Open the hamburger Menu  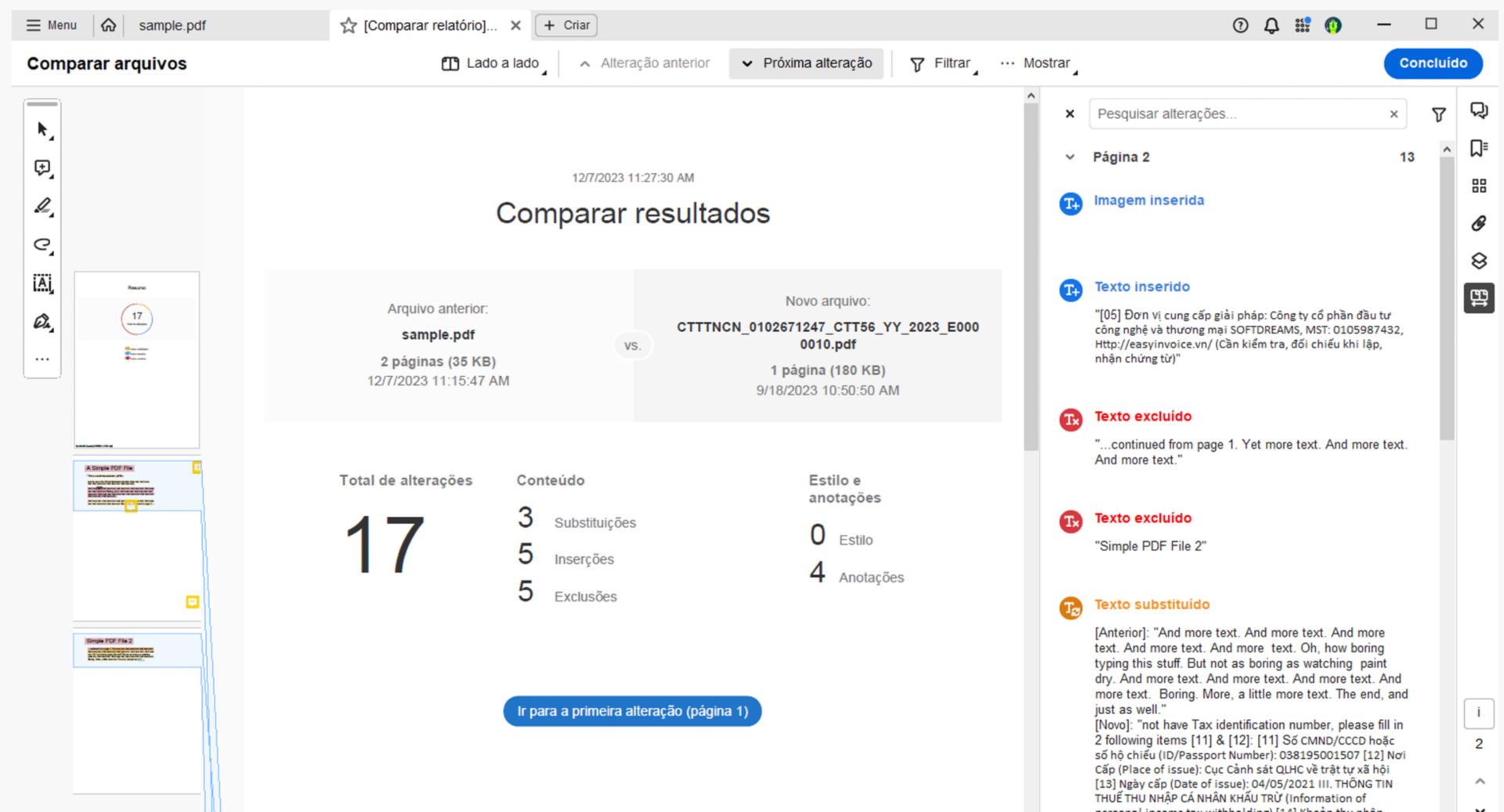50,24
